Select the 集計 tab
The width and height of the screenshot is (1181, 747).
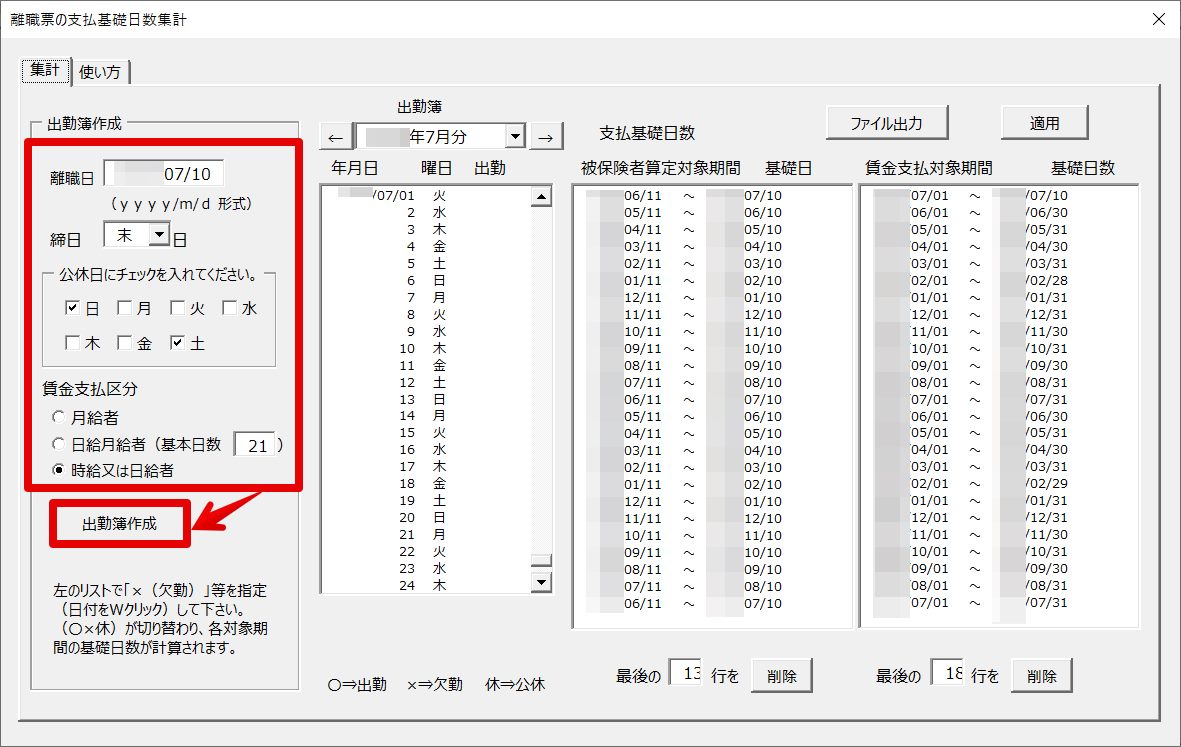tap(45, 70)
